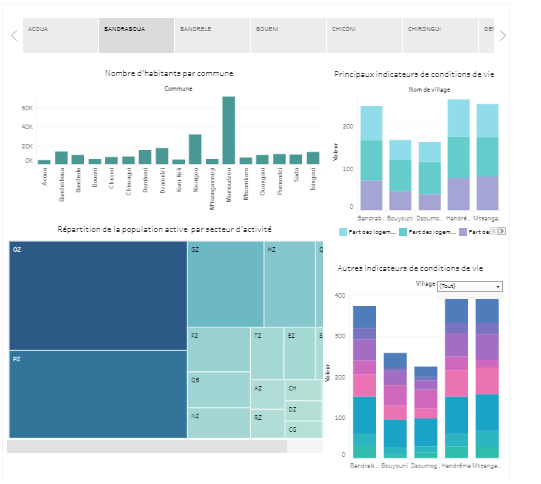Click the purple legend color swatch
541x484 pixels.
click(463, 232)
